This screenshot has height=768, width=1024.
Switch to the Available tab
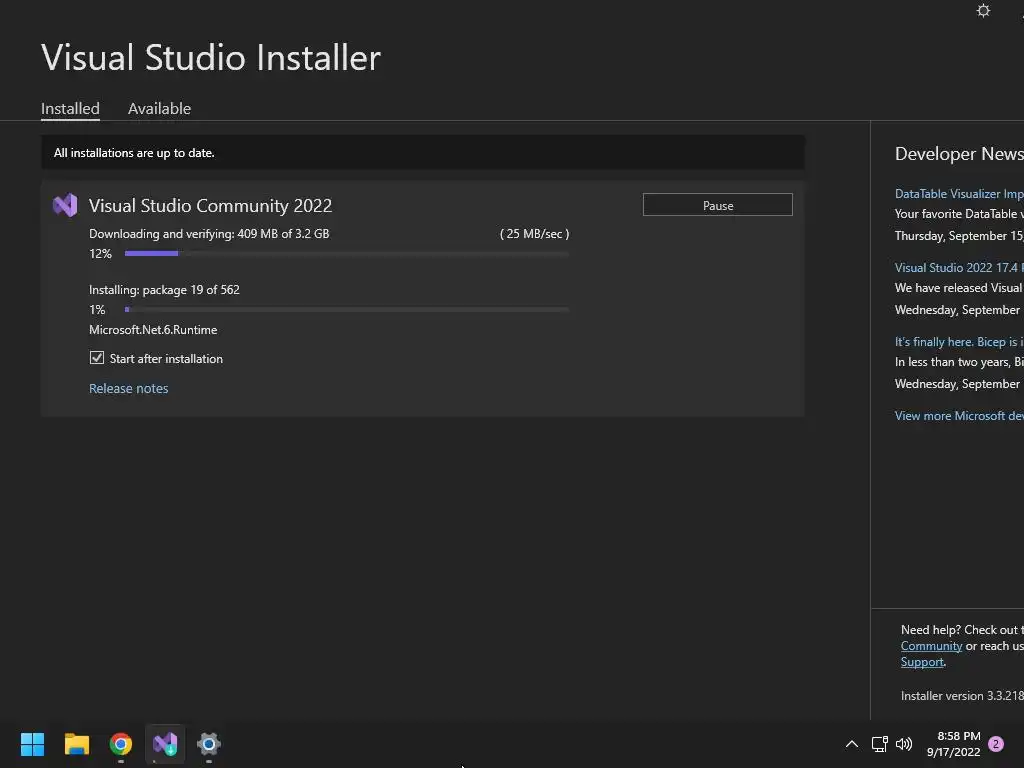point(159,108)
